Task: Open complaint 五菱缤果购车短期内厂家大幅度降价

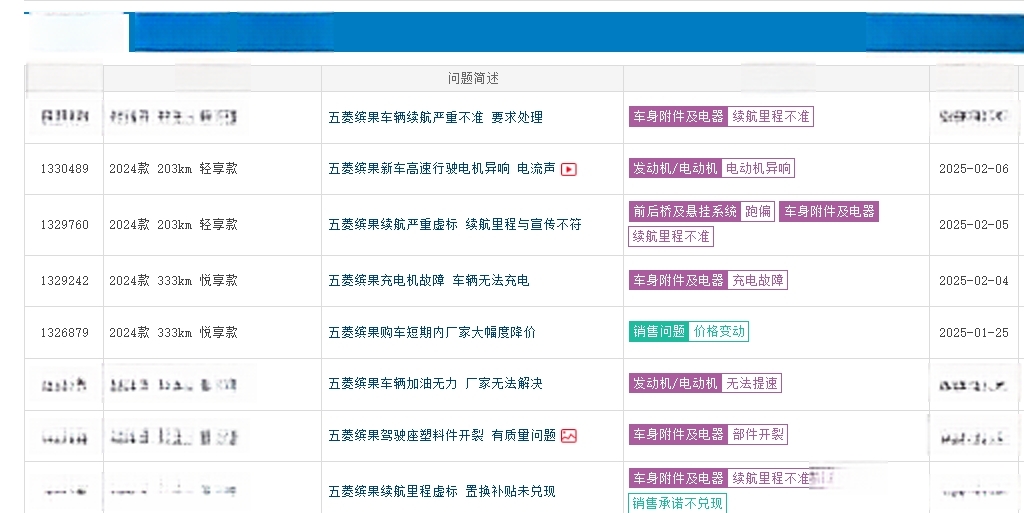Action: tap(432, 332)
